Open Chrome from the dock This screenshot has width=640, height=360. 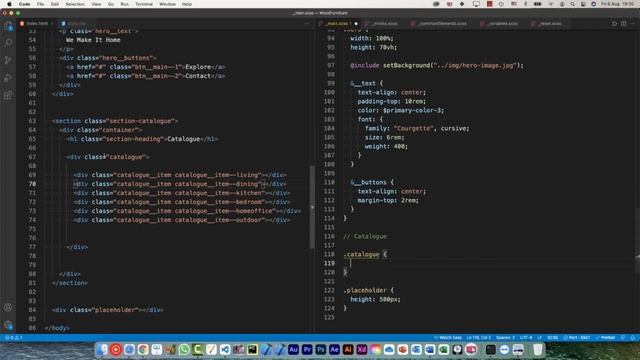(x=143, y=349)
